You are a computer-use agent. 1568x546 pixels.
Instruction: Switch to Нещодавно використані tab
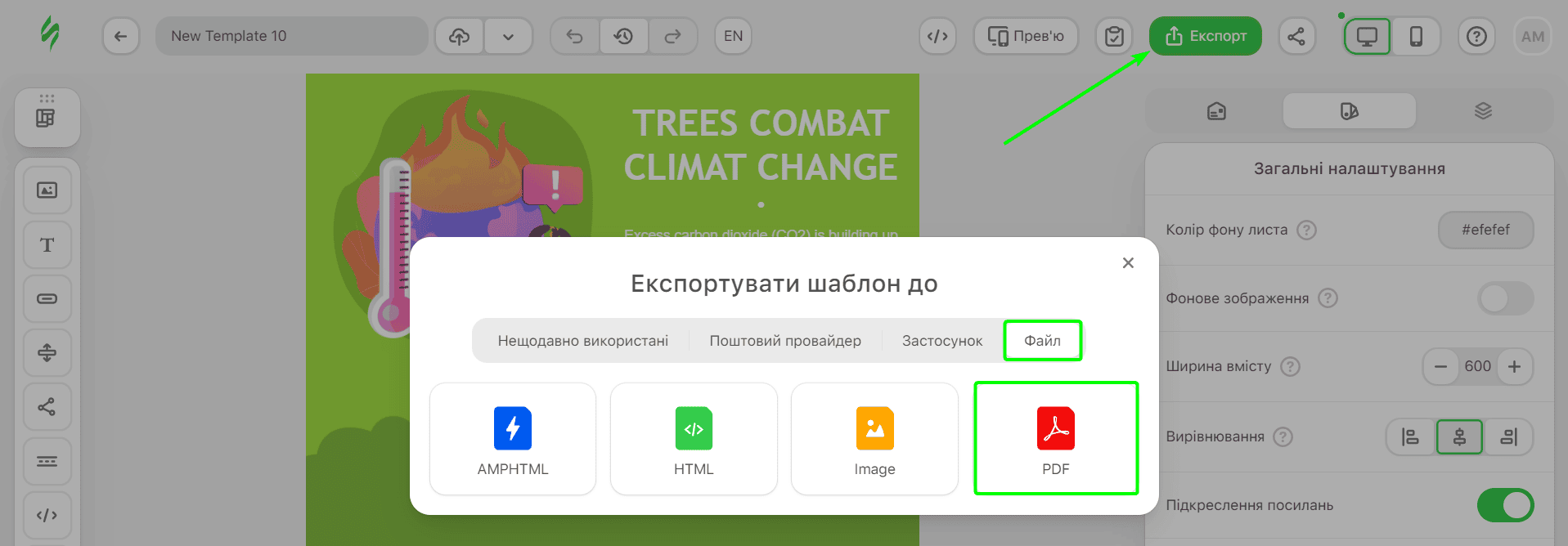pyautogui.click(x=582, y=341)
